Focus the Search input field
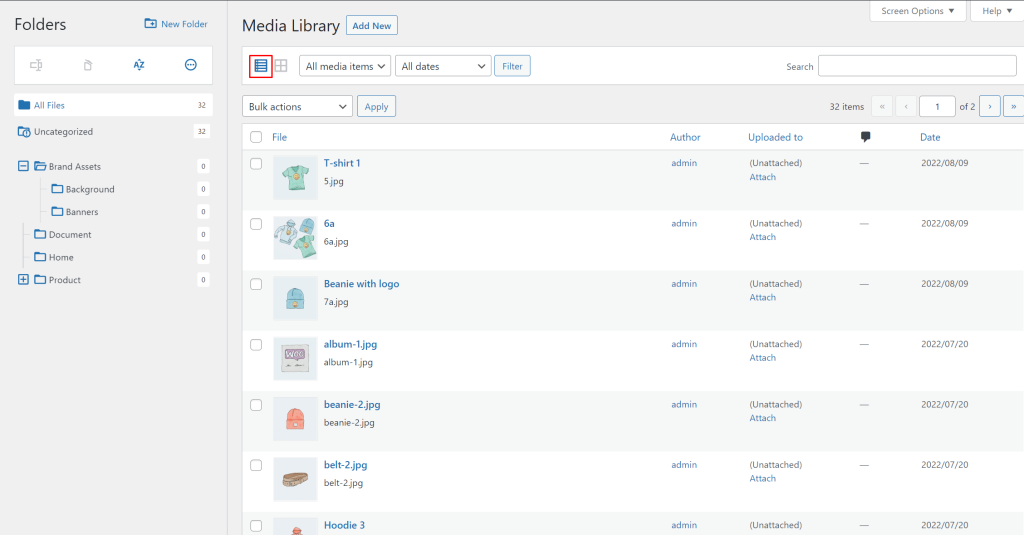1024x535 pixels. pyautogui.click(x=917, y=66)
